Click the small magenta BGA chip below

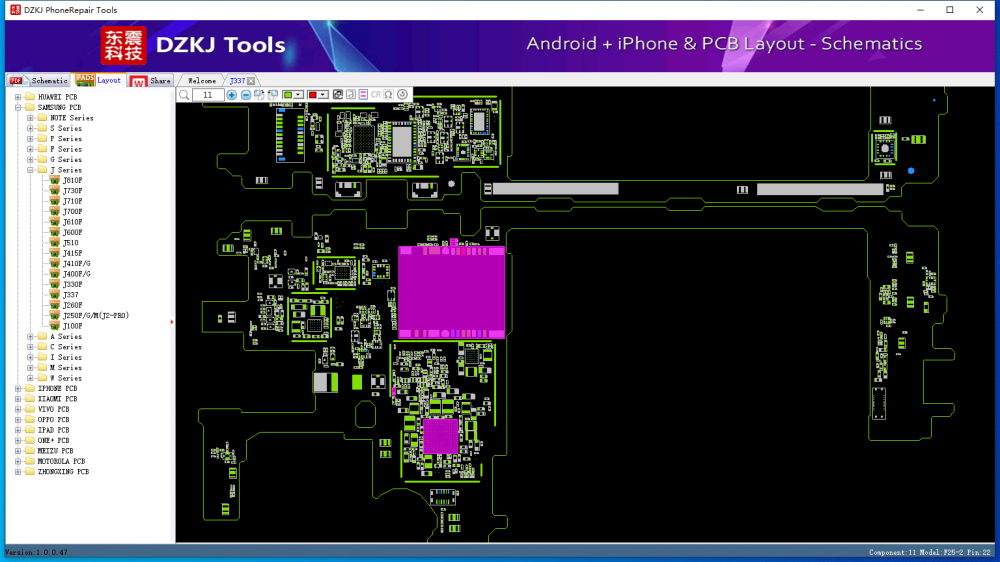coord(440,436)
